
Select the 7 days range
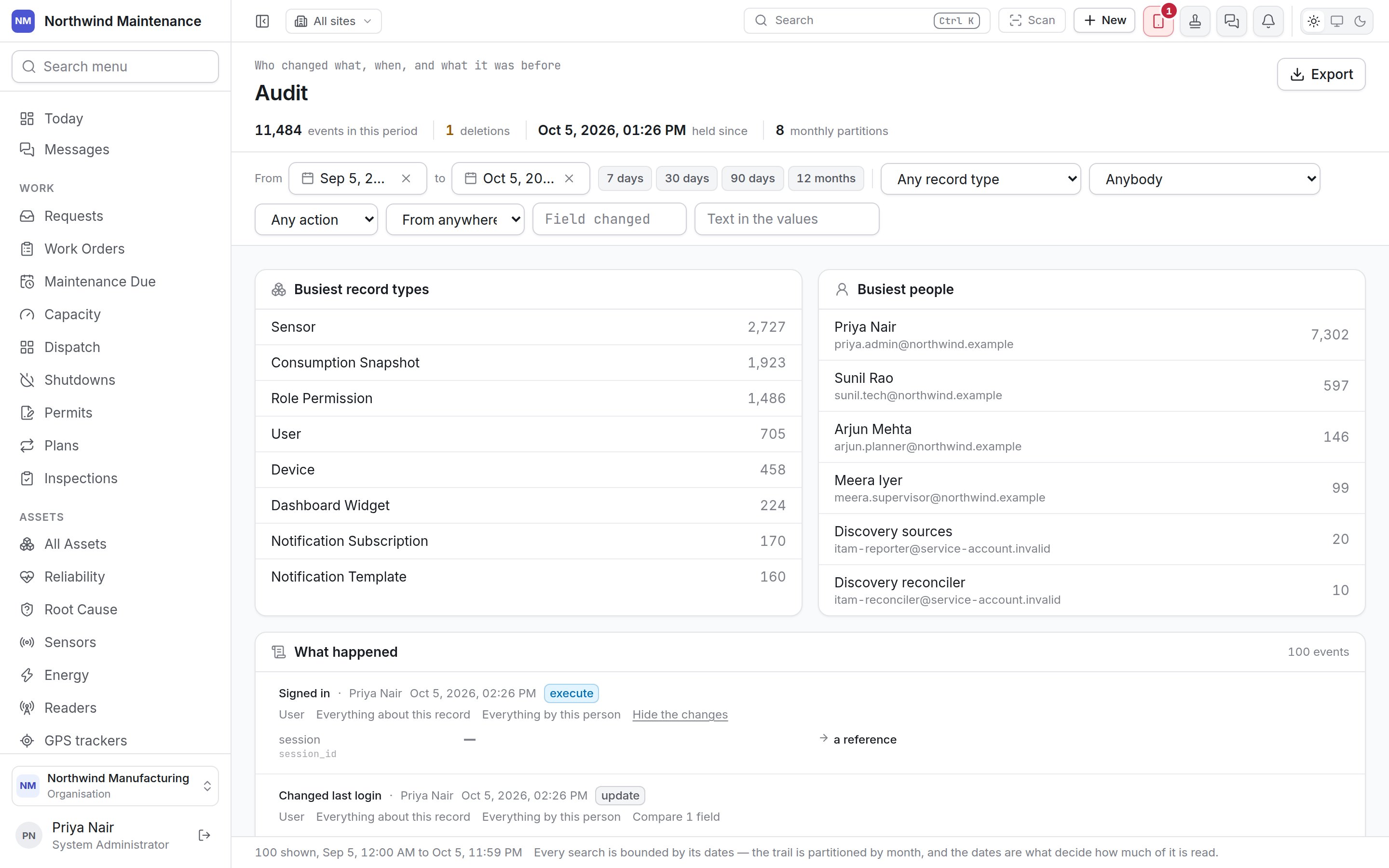pos(625,178)
